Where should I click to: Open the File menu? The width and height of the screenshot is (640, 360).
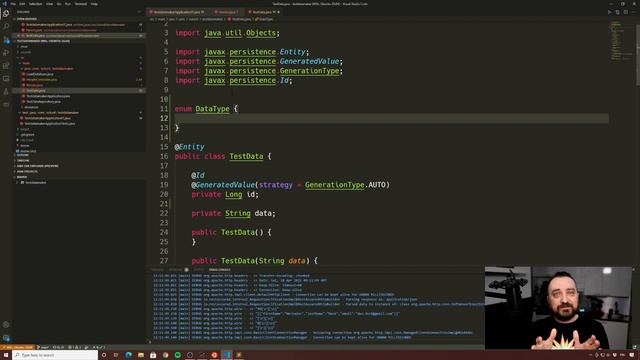click(13, 4)
